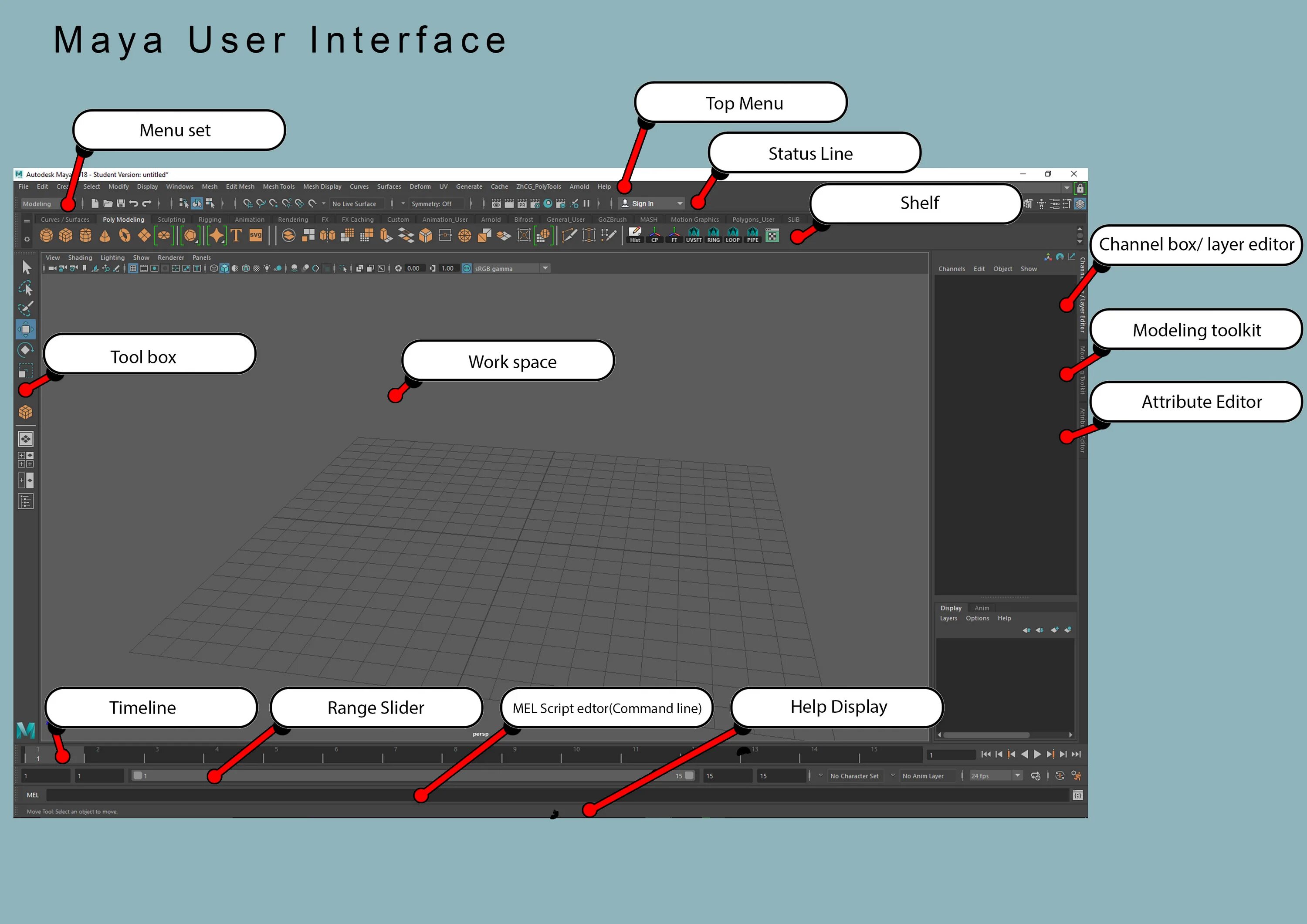Viewport: 1307px width, 924px height.
Task: Switch to the Sculpting shelf tab
Action: (171, 220)
